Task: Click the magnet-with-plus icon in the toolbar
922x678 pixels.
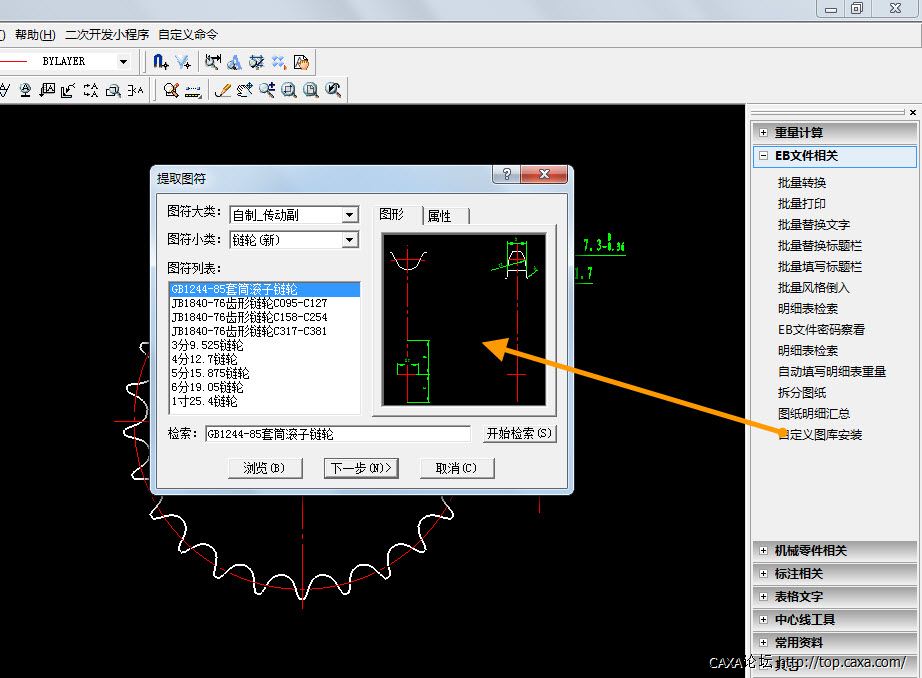Action: [x=160, y=62]
